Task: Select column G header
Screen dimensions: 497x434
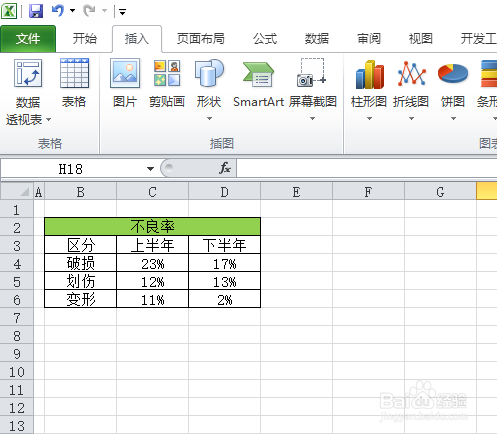Action: [x=440, y=192]
